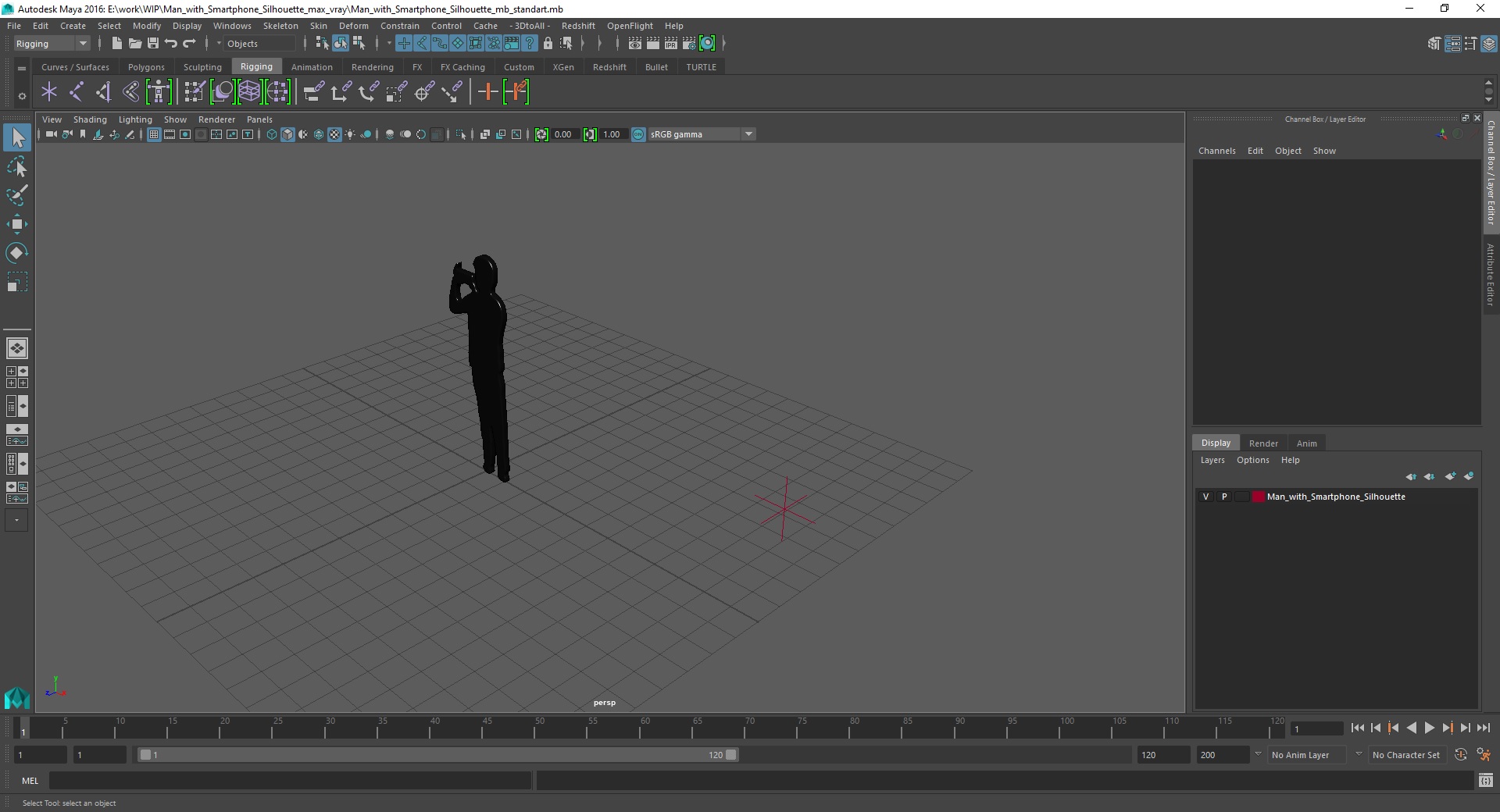This screenshot has width=1500, height=812.
Task: Open the viewport Panels menu
Action: coord(259,119)
